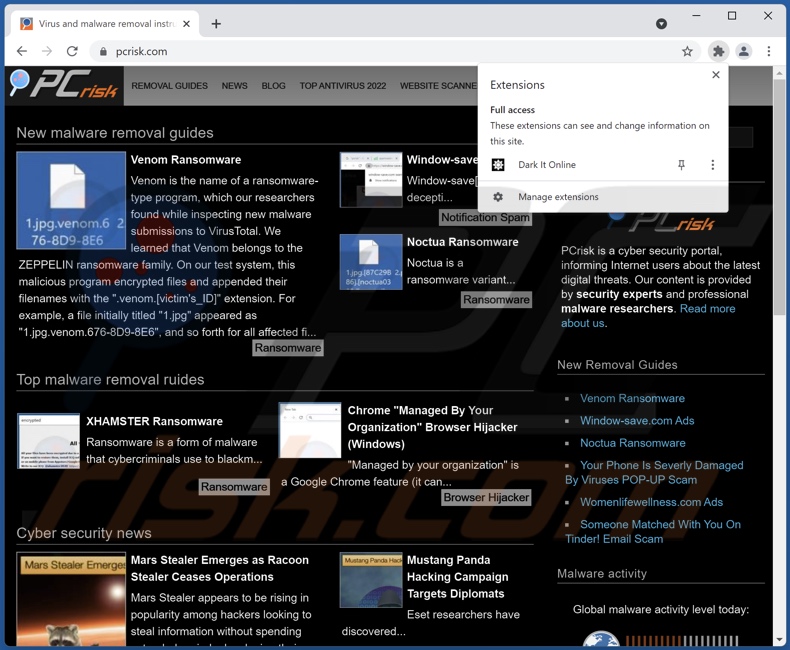Select Manage extensions

coord(558,197)
